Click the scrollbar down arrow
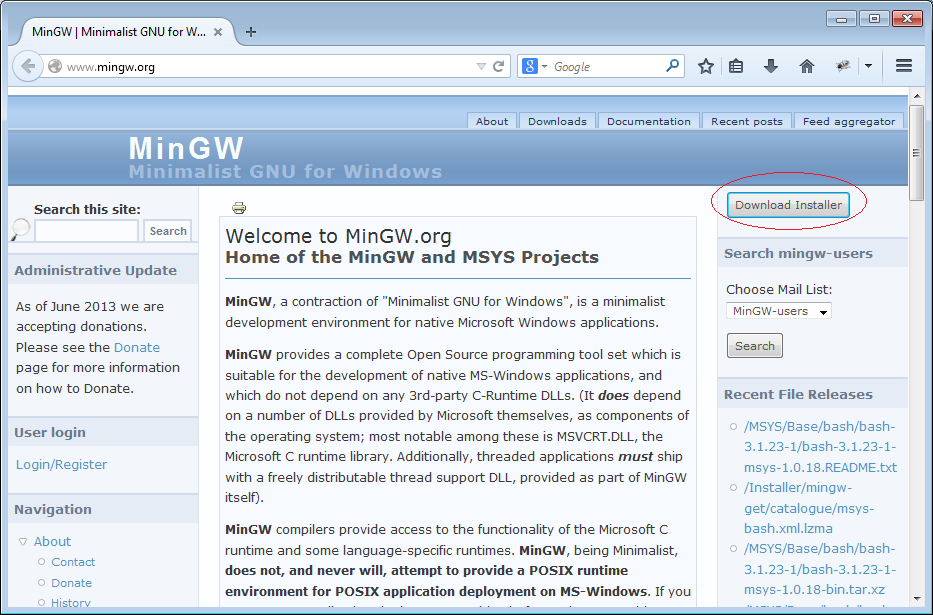The image size is (933, 615). click(916, 598)
